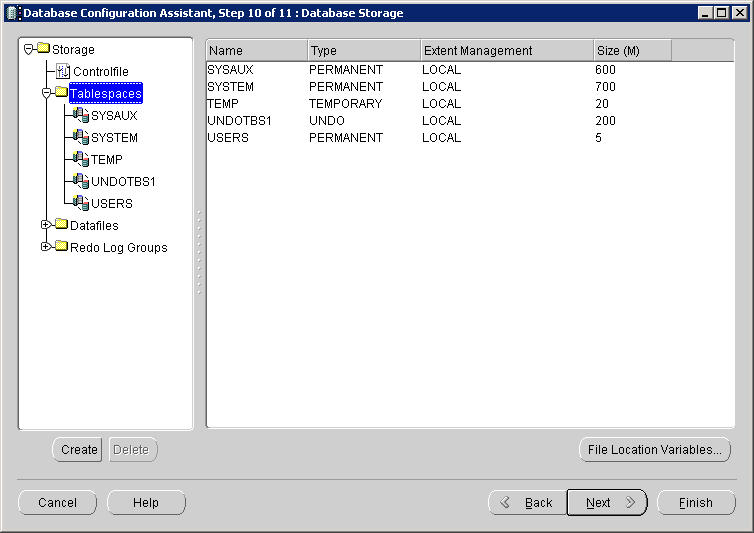Select UNDOTBS1 label in the tree
Image resolution: width=754 pixels, height=533 pixels.
[123, 181]
